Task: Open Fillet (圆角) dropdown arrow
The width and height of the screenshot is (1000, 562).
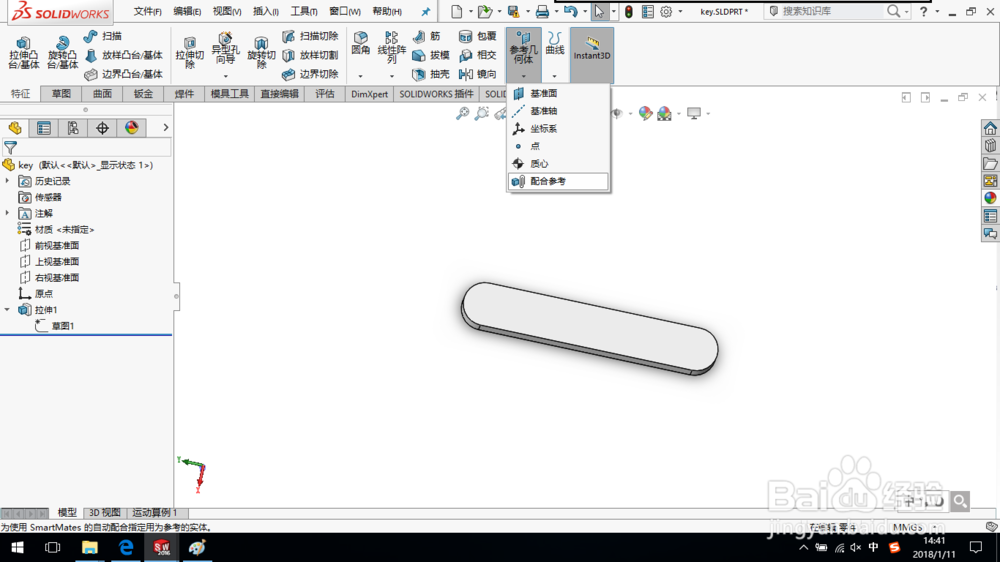Action: point(360,76)
